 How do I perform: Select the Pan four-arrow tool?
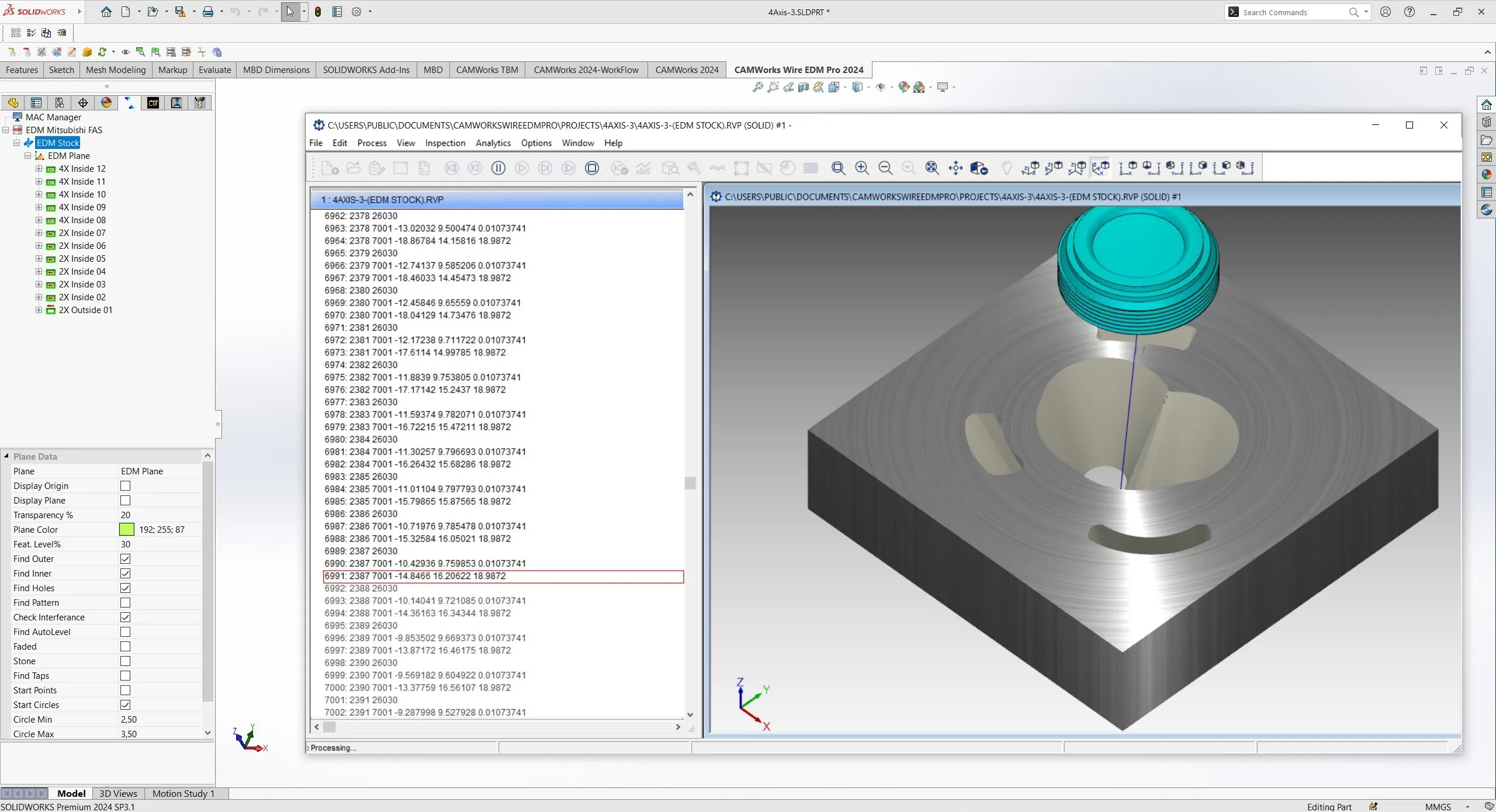pyautogui.click(x=955, y=168)
